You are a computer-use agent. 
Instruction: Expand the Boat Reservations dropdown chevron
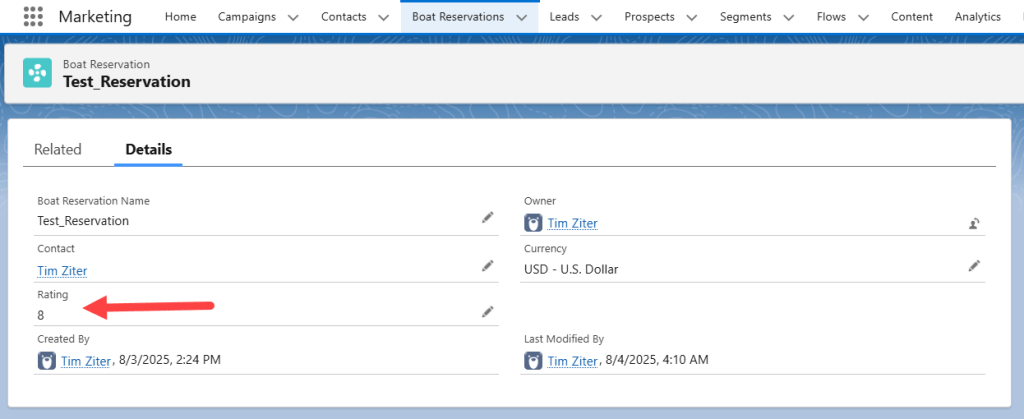click(x=522, y=17)
